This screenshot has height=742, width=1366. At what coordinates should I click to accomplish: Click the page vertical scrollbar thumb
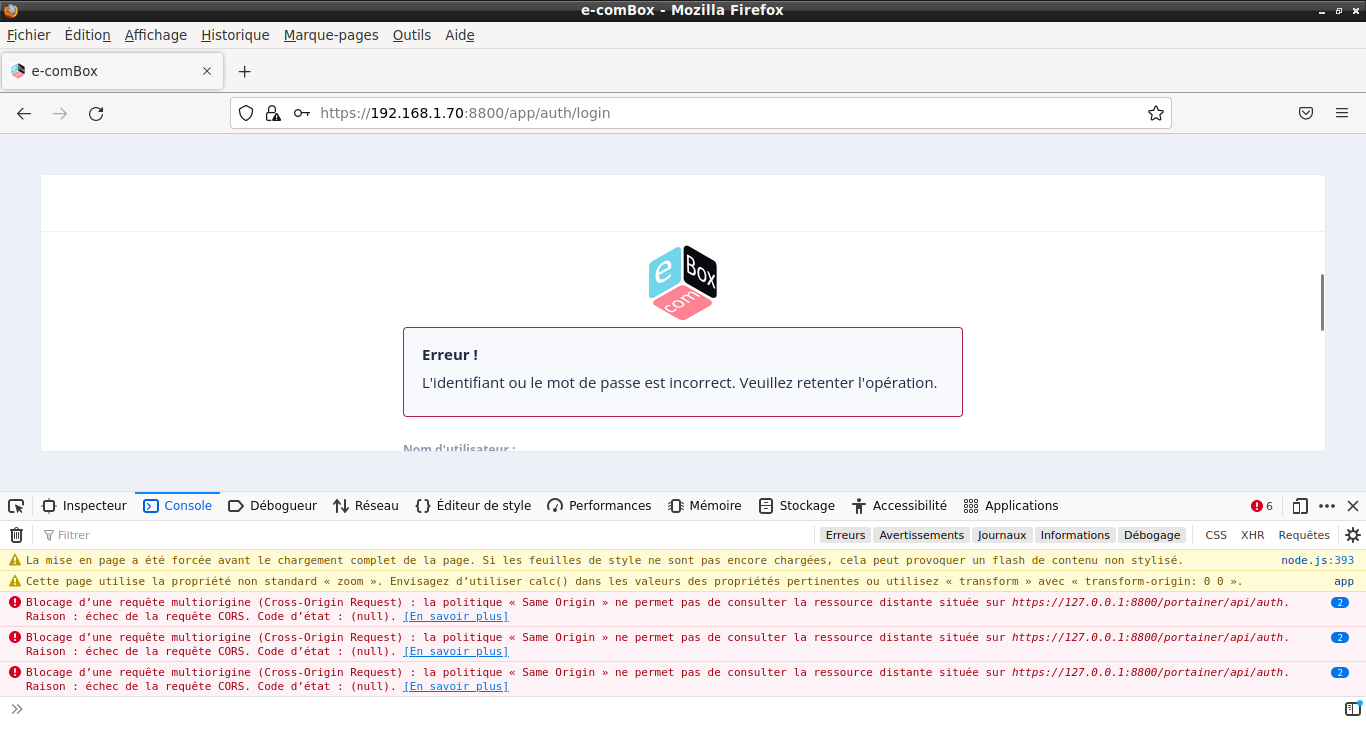pyautogui.click(x=1322, y=302)
